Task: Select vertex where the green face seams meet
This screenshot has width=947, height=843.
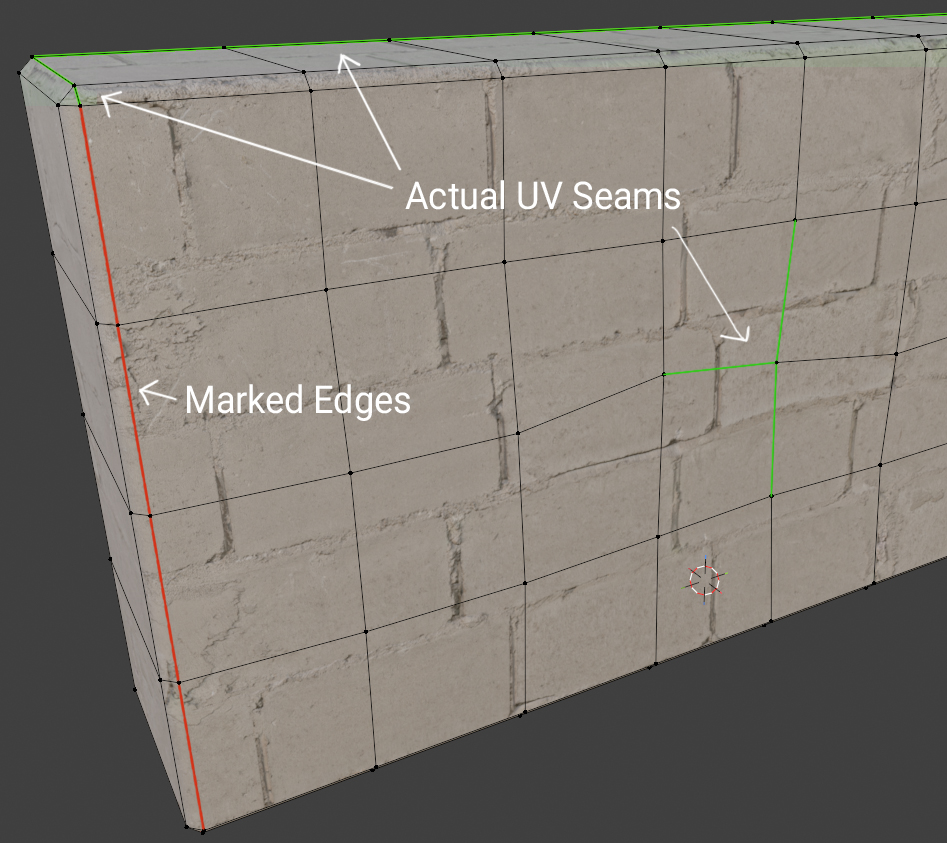Action: pyautogui.click(x=776, y=362)
